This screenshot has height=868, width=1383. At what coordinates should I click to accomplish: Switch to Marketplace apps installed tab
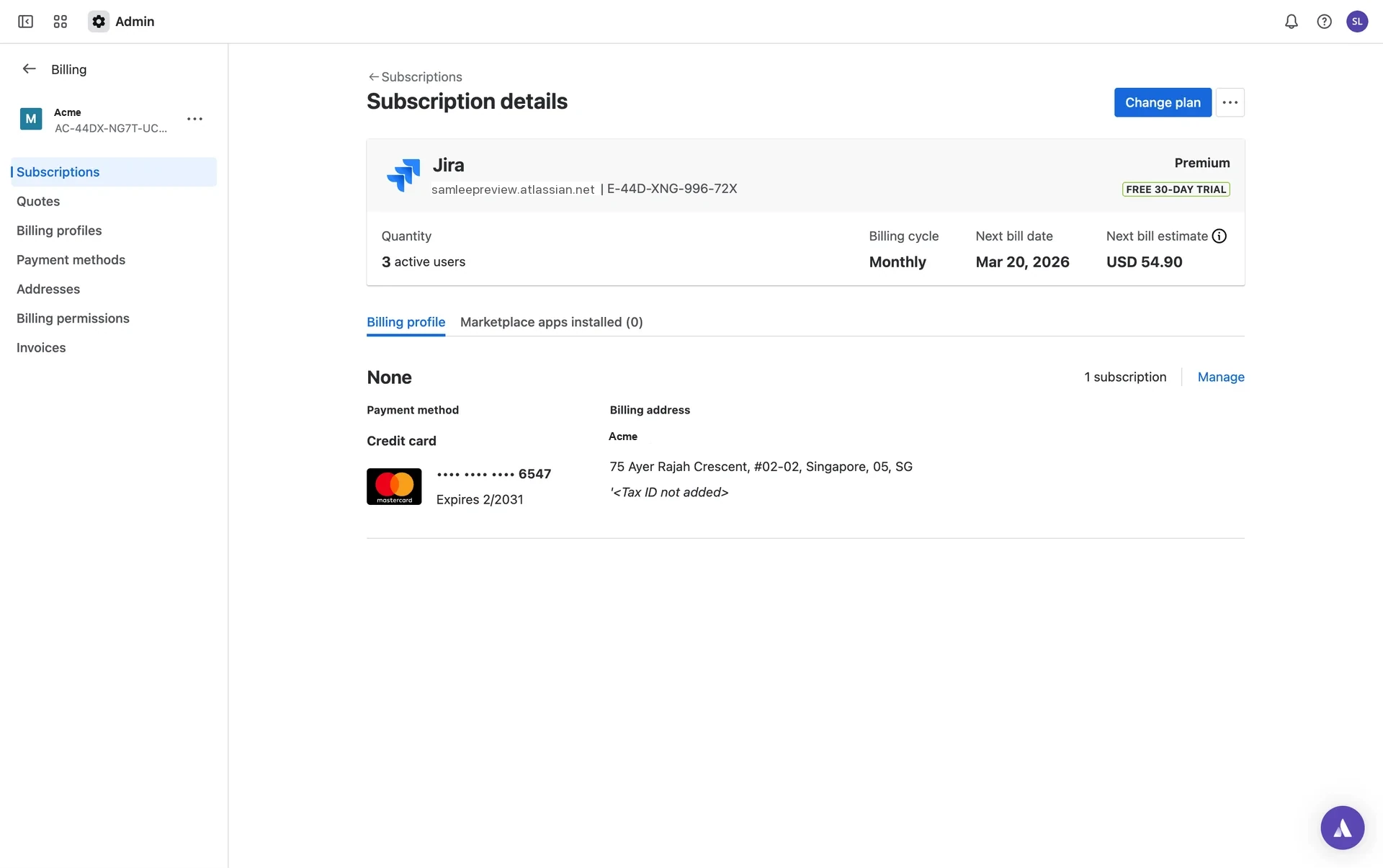coord(551,322)
